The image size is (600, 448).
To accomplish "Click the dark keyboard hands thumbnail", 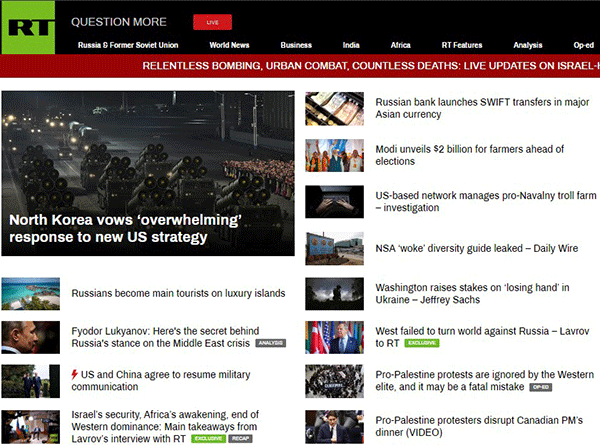I will (x=334, y=202).
